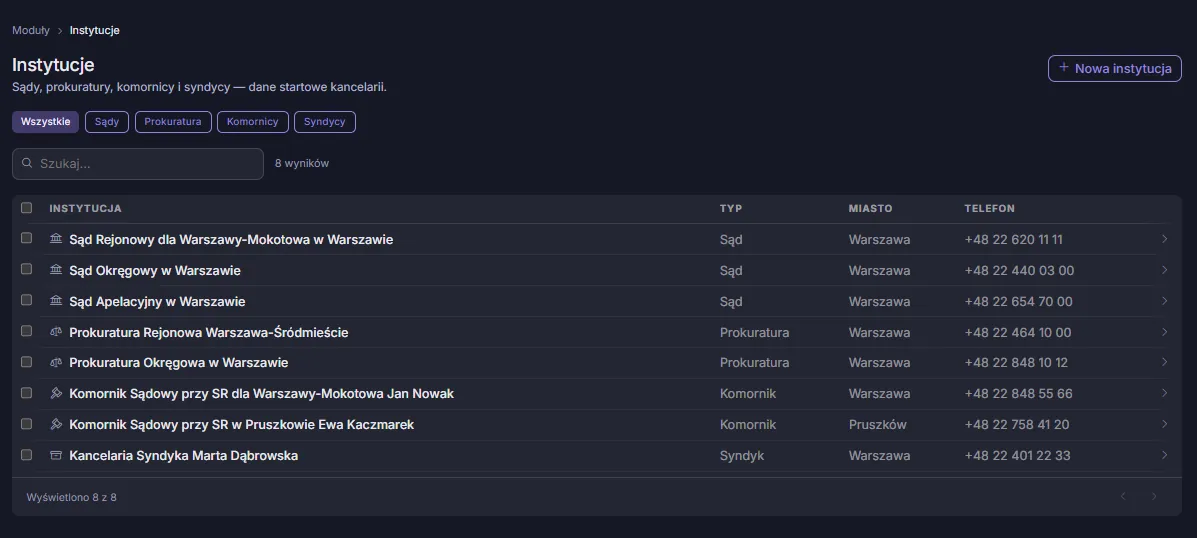Open the Prokuratura Okręgowa w Warszawie row chevron
This screenshot has height=538, width=1197.
pyautogui.click(x=1164, y=362)
